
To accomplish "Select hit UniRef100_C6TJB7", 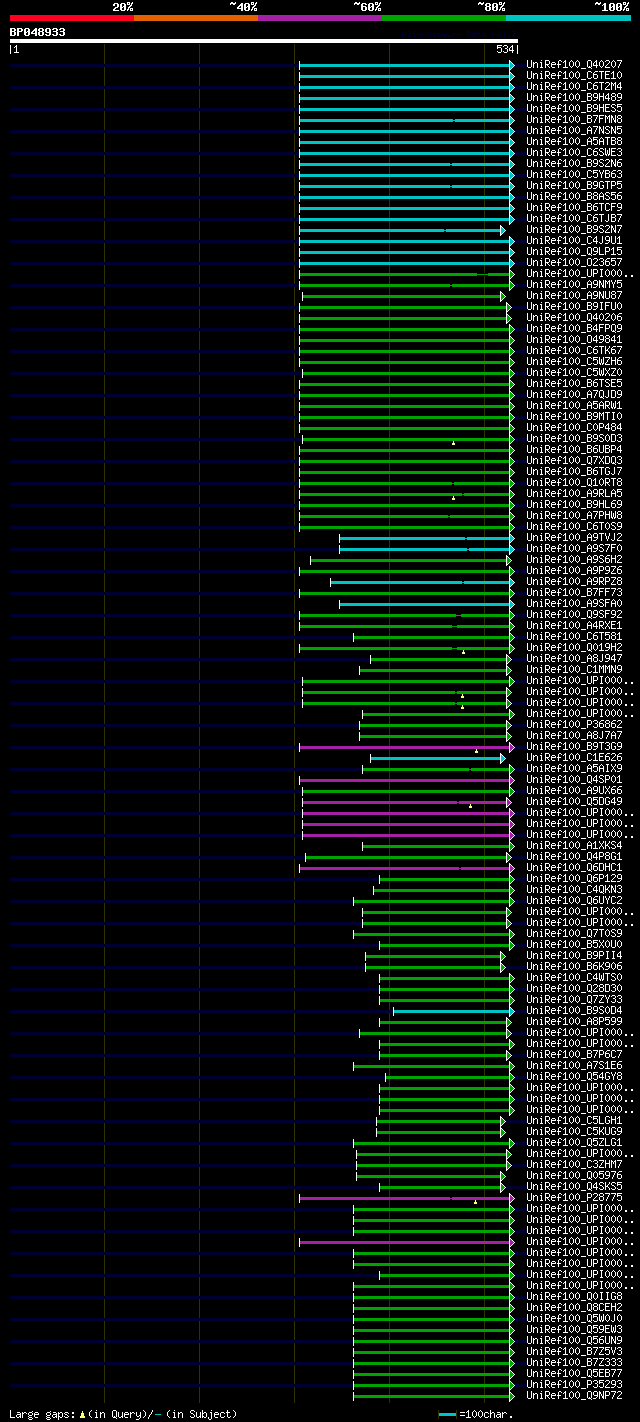I will point(574,218).
